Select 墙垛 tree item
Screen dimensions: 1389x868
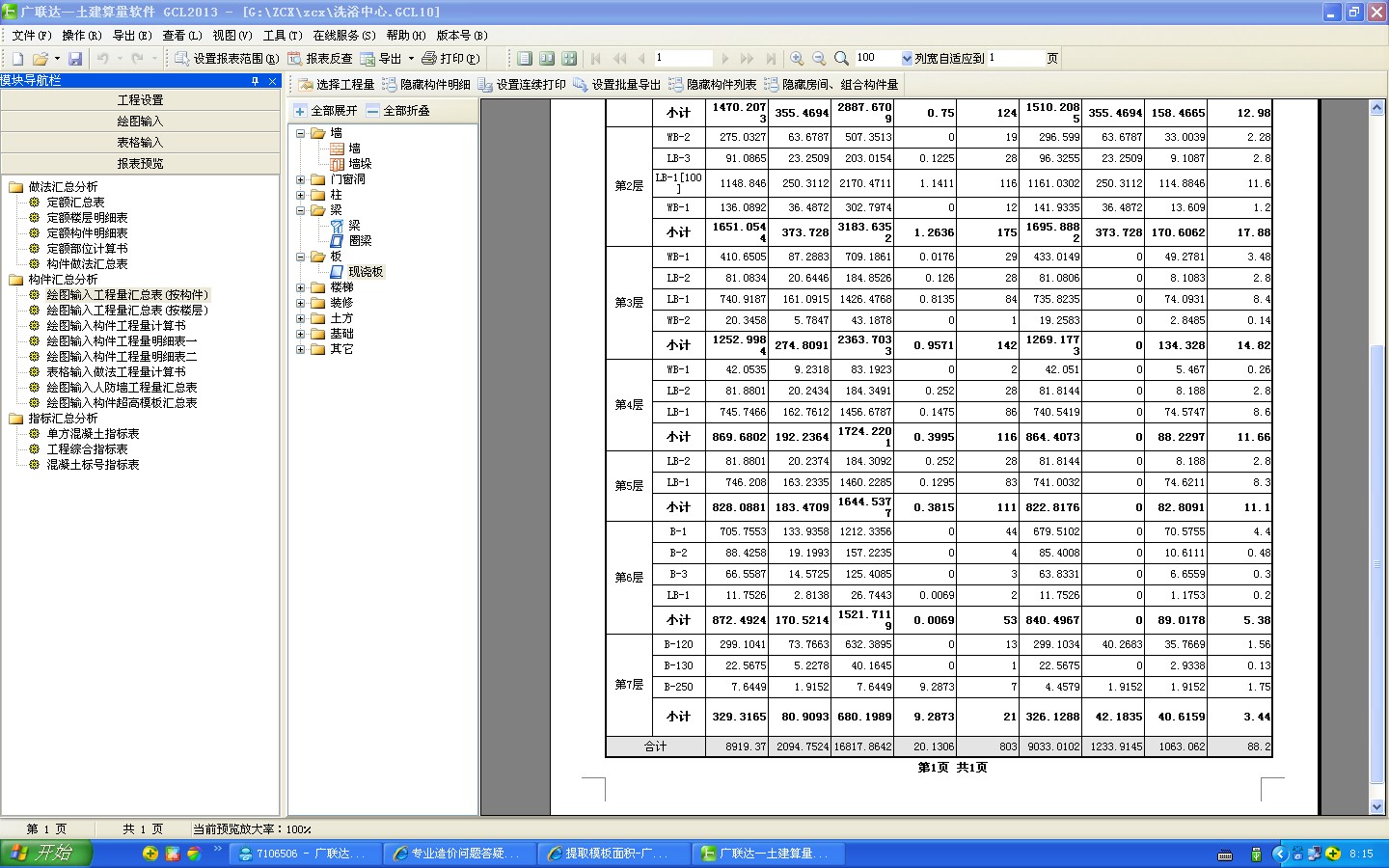click(x=360, y=164)
